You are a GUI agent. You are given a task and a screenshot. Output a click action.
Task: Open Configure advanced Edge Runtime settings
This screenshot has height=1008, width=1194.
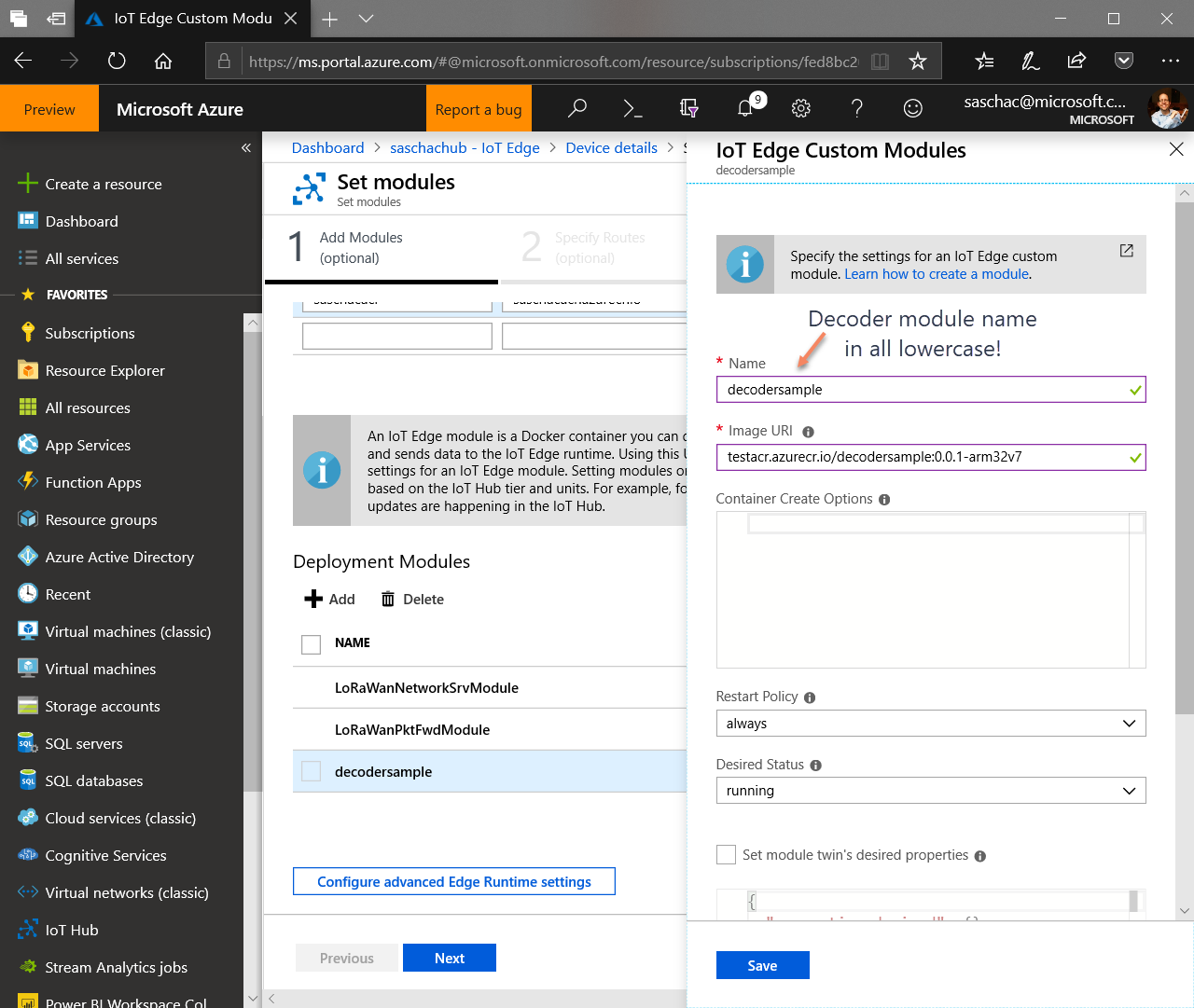[x=454, y=881]
